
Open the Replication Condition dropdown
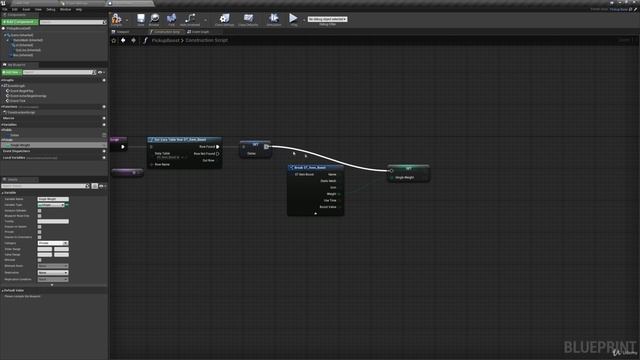pos(53,280)
